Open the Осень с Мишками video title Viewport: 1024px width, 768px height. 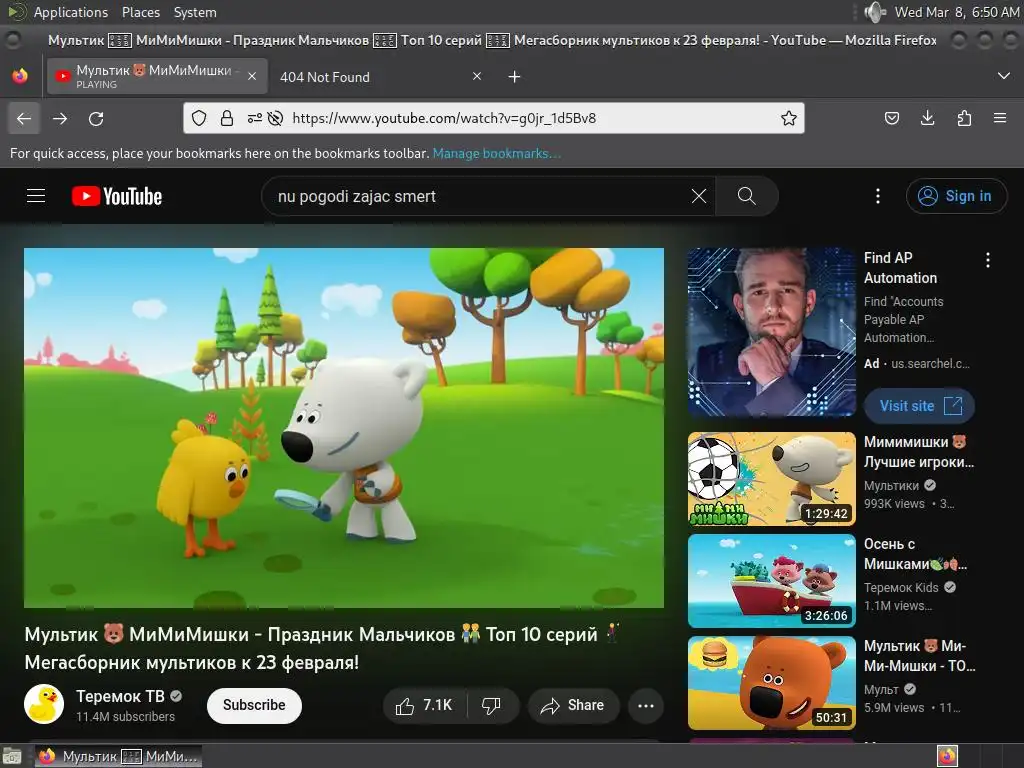coord(916,554)
